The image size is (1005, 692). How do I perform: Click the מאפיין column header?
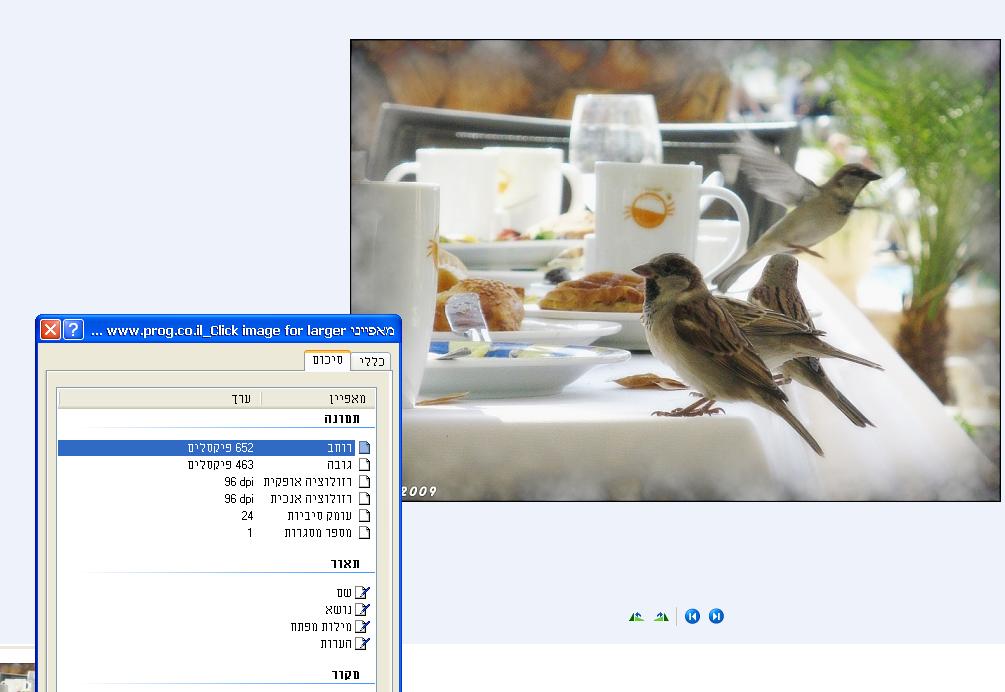pos(319,399)
